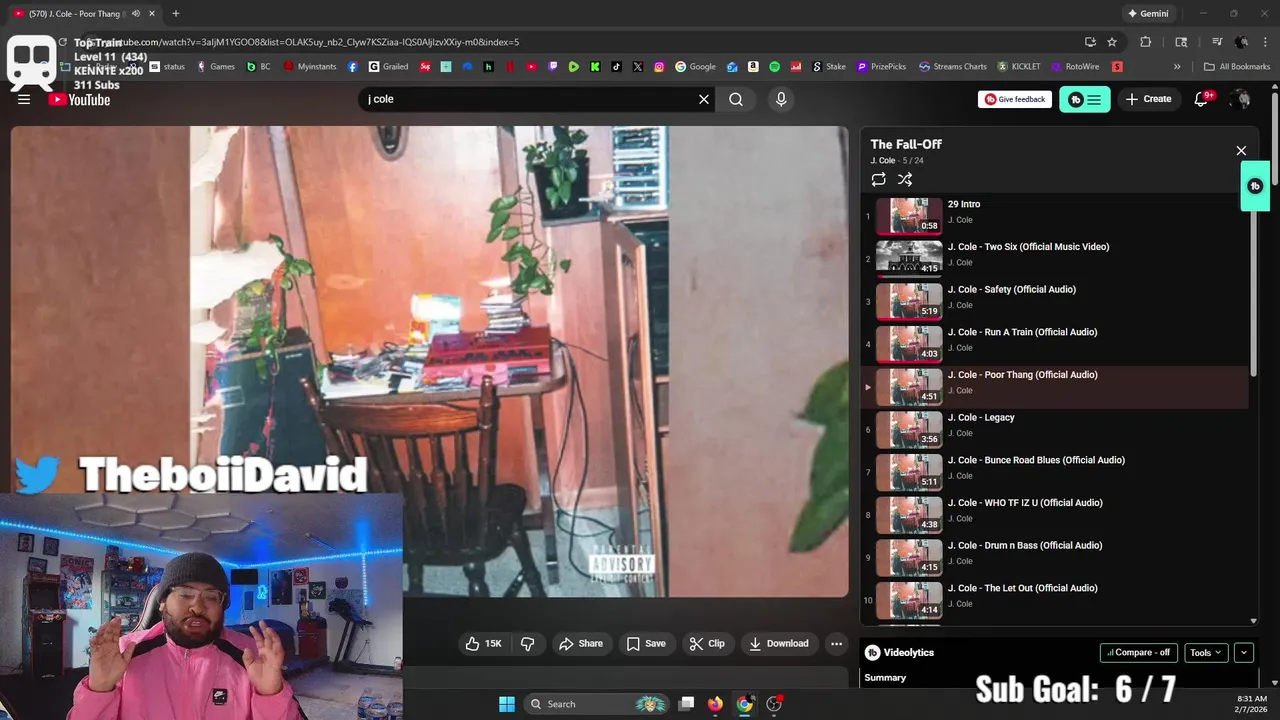Toggle Videolytics Compare - off button
The height and width of the screenshot is (720, 1280).
tap(1139, 653)
